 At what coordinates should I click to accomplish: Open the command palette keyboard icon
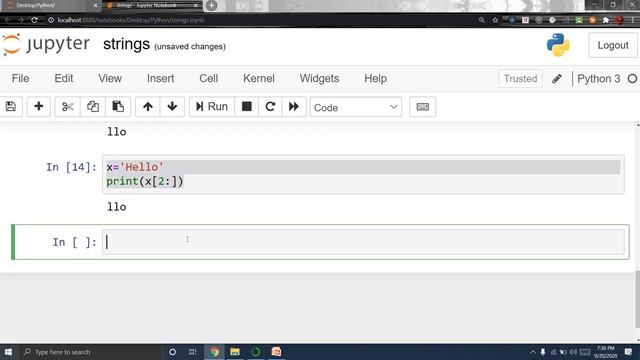422,107
